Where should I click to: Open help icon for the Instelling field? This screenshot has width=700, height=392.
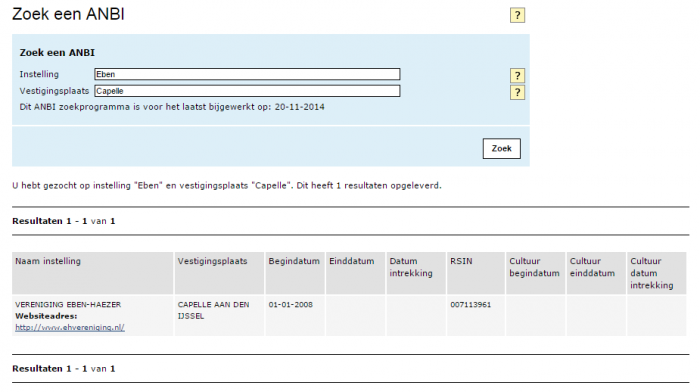517,75
